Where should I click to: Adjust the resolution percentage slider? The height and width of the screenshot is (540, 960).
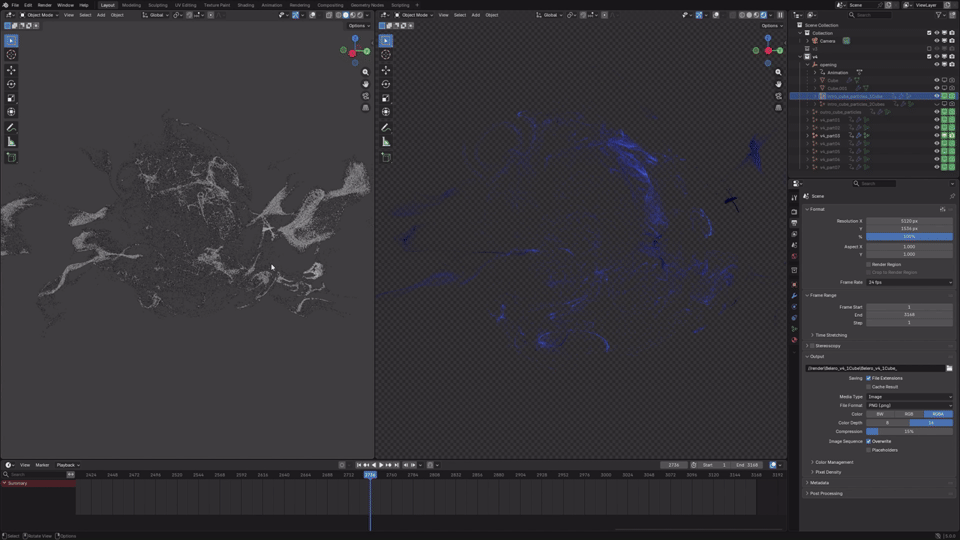pyautogui.click(x=909, y=237)
